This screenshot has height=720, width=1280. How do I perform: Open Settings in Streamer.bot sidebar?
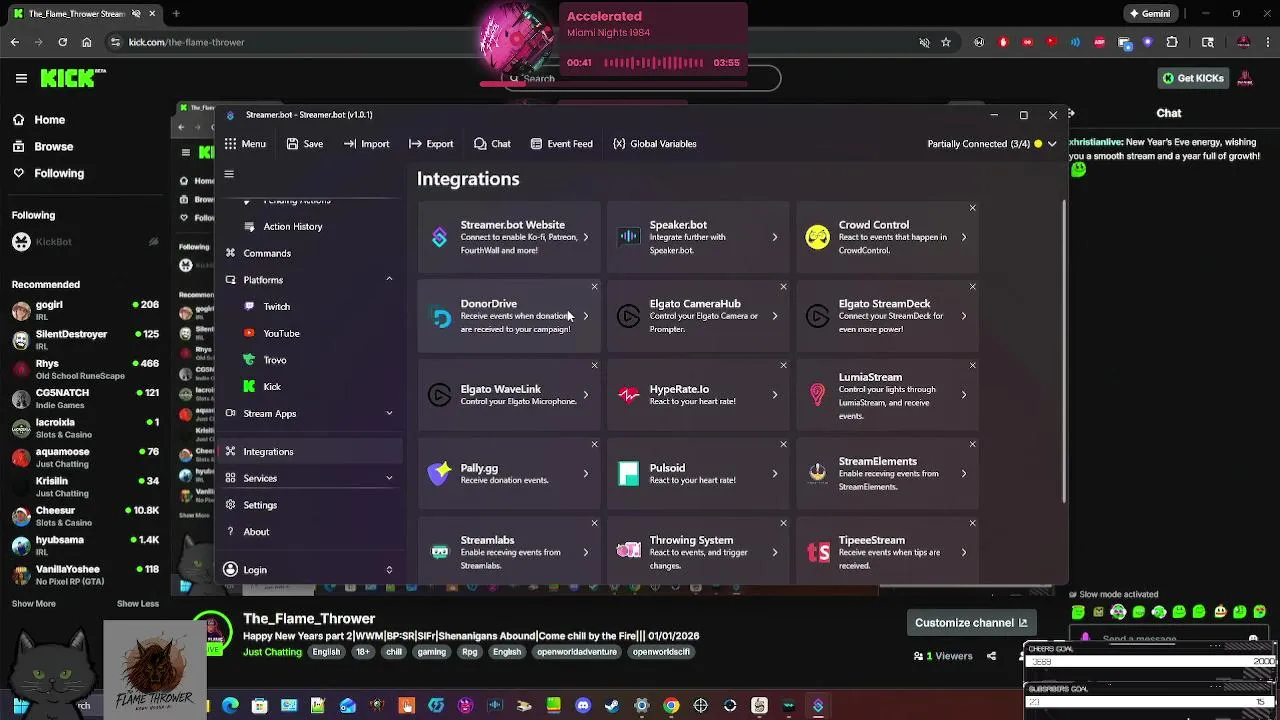coord(259,505)
